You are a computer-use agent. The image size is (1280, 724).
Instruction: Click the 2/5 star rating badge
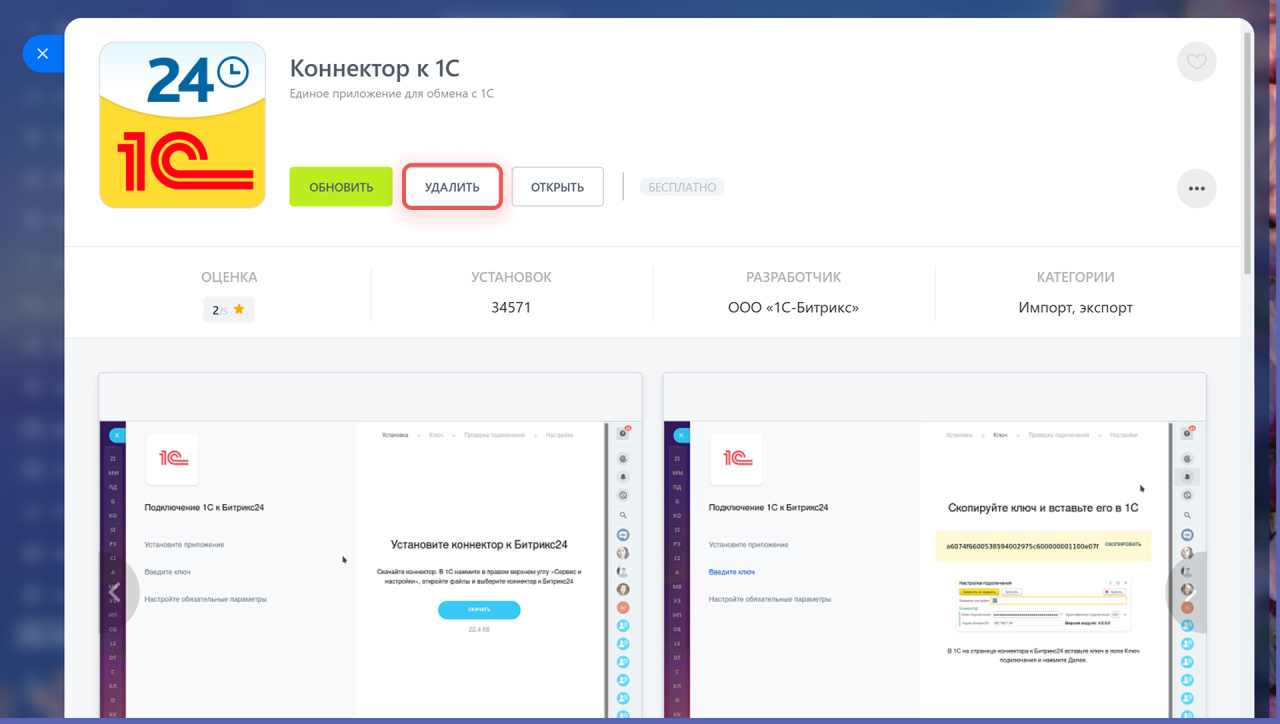pyautogui.click(x=229, y=310)
